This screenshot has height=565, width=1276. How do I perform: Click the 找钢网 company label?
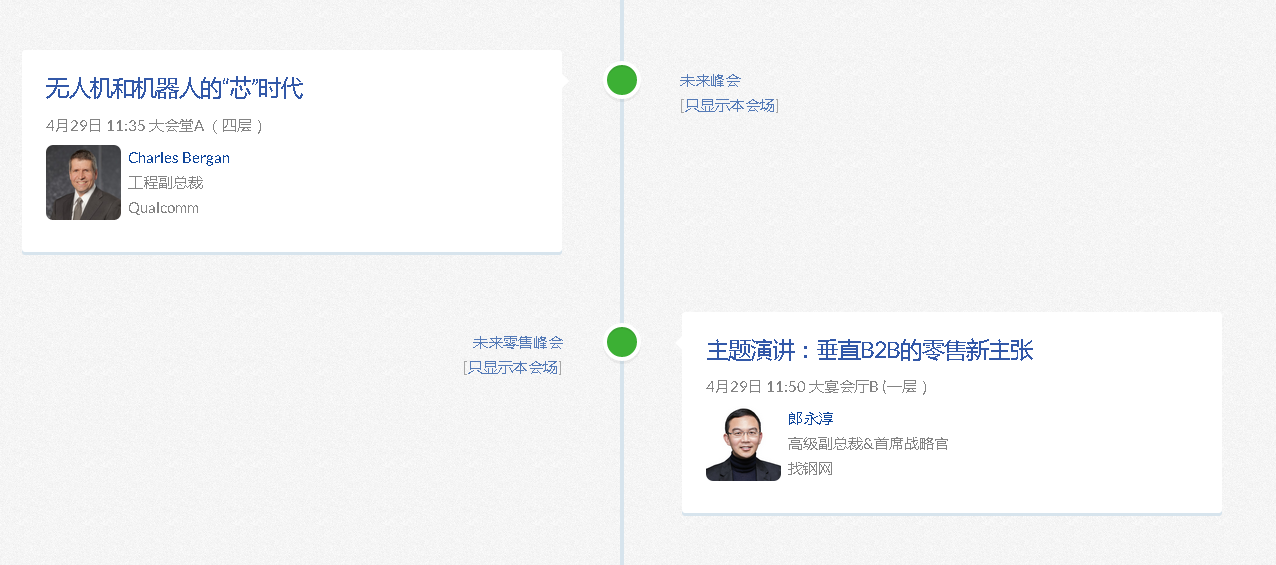tap(810, 469)
